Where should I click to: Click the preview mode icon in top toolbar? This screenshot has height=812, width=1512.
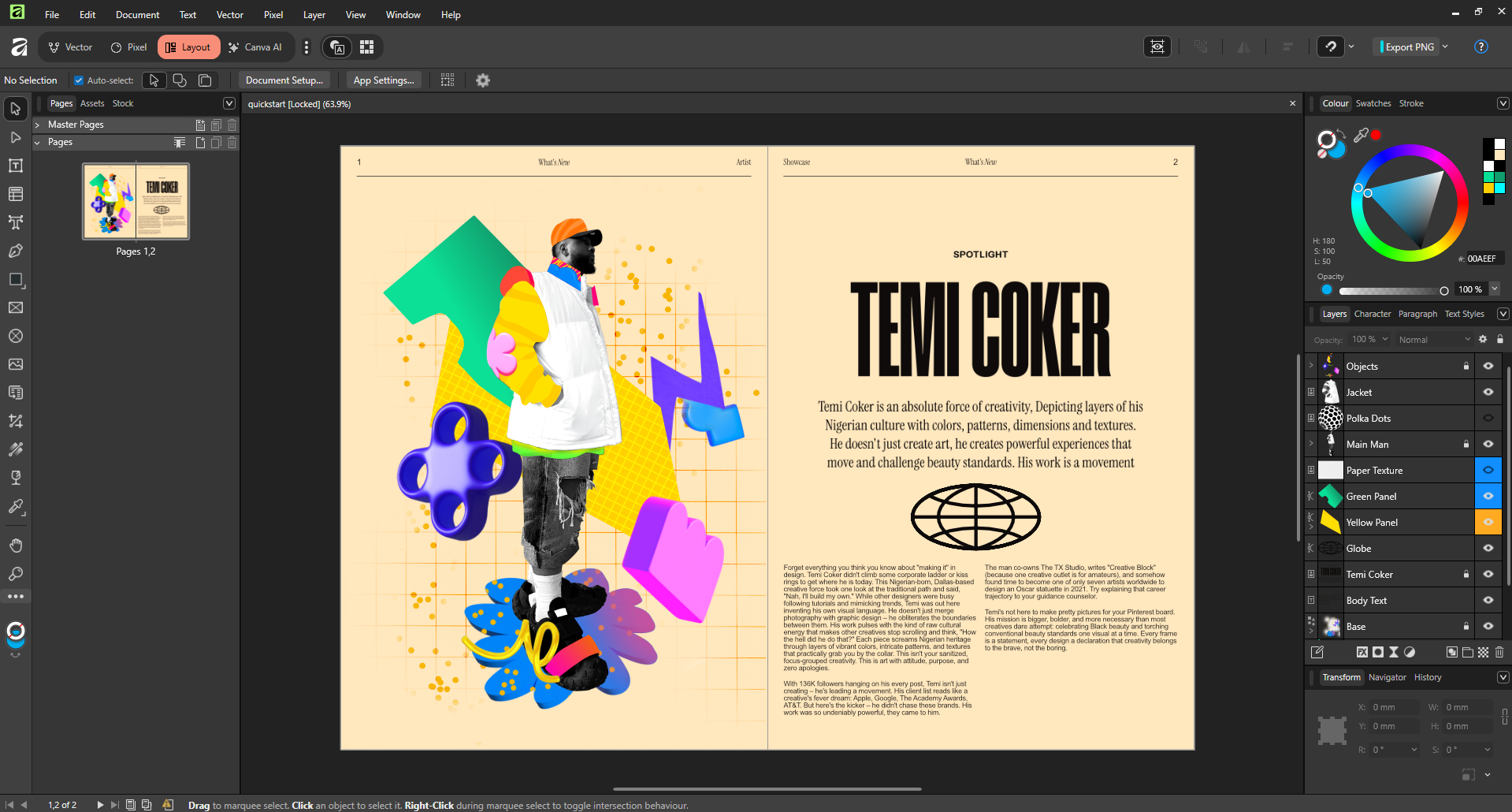point(1157,47)
